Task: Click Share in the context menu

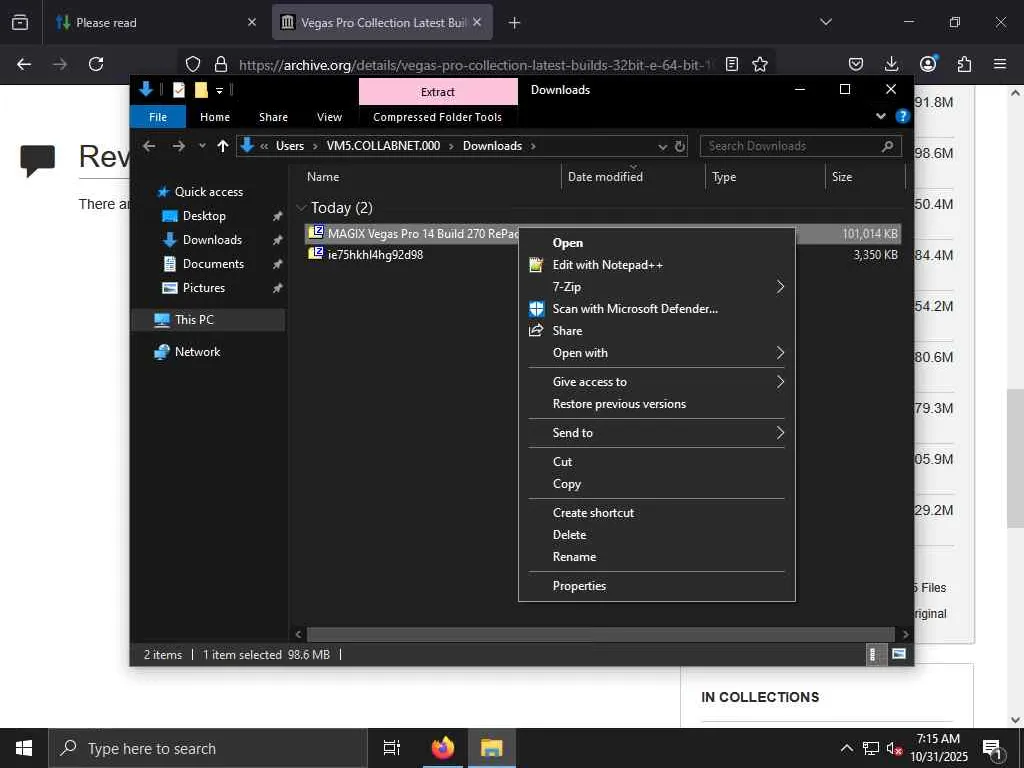Action: pyautogui.click(x=567, y=330)
